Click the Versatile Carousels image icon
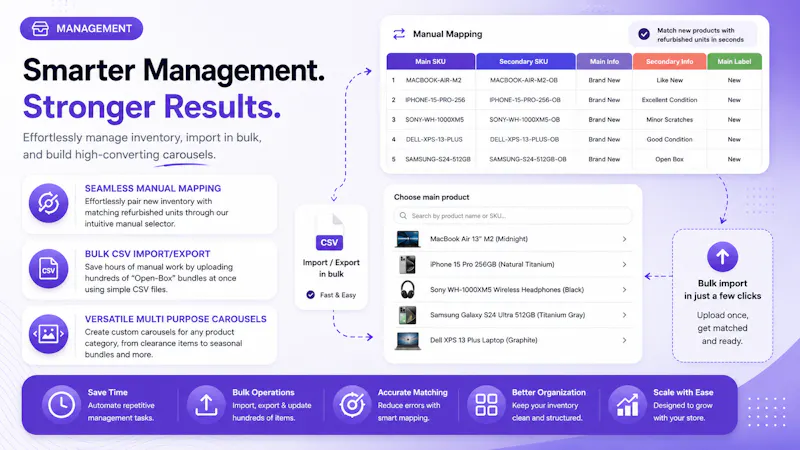Screen dimensions: 800x450 click(x=48, y=334)
